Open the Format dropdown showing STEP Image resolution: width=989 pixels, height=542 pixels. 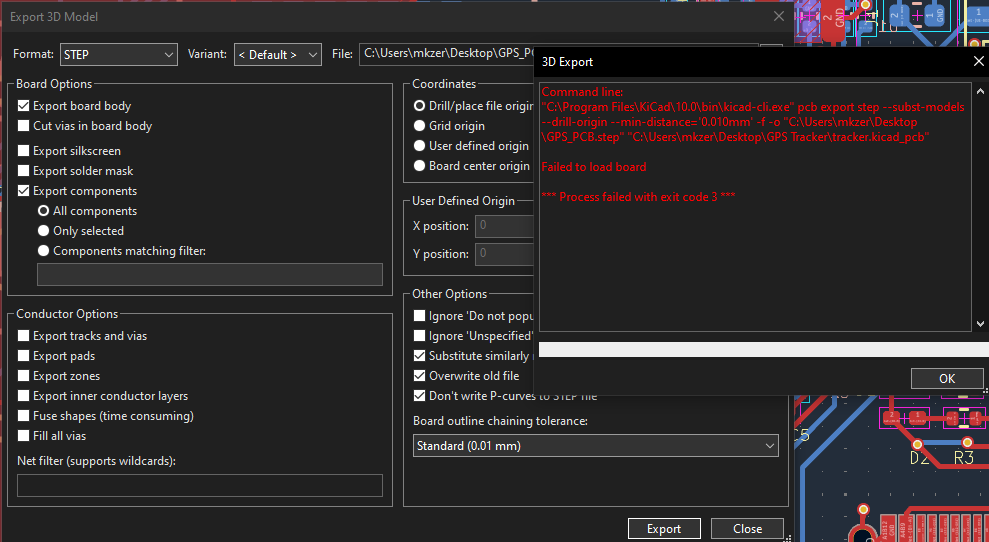[x=119, y=54]
